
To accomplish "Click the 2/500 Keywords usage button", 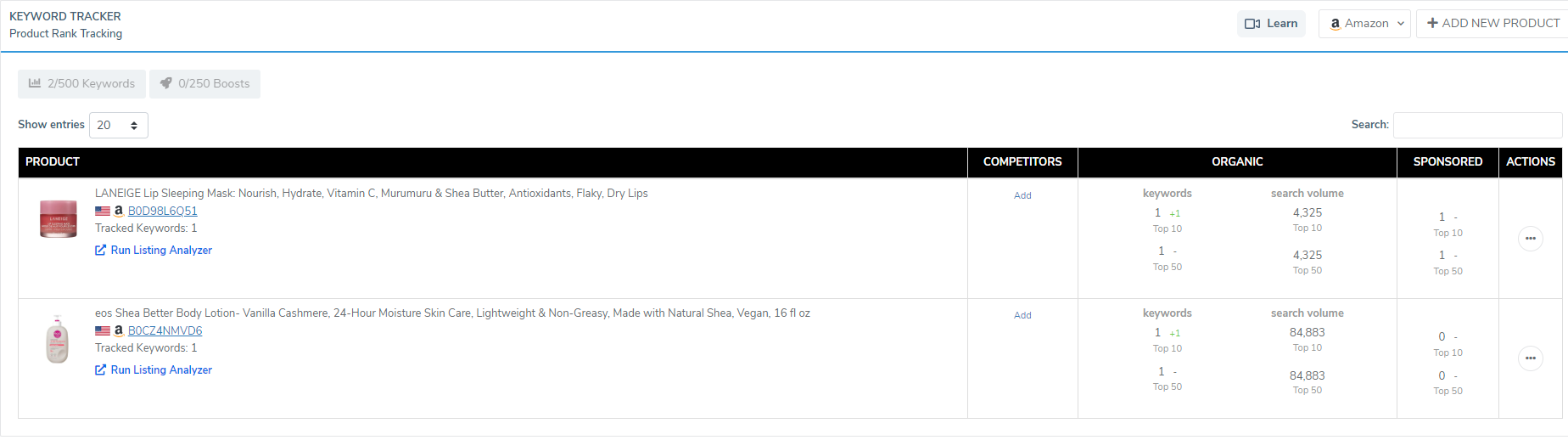I will click(x=81, y=83).
